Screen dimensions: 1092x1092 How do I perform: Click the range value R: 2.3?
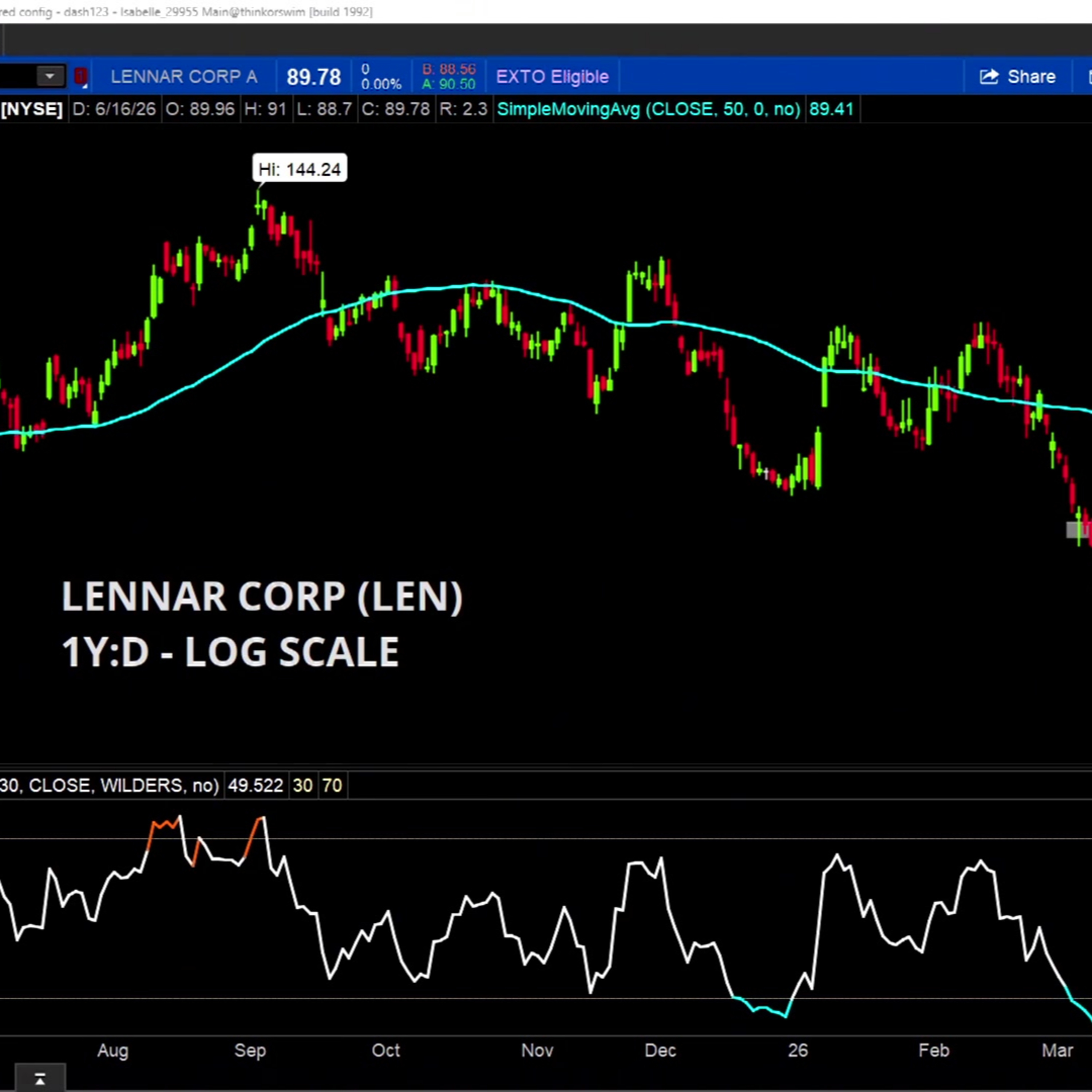[x=463, y=108]
